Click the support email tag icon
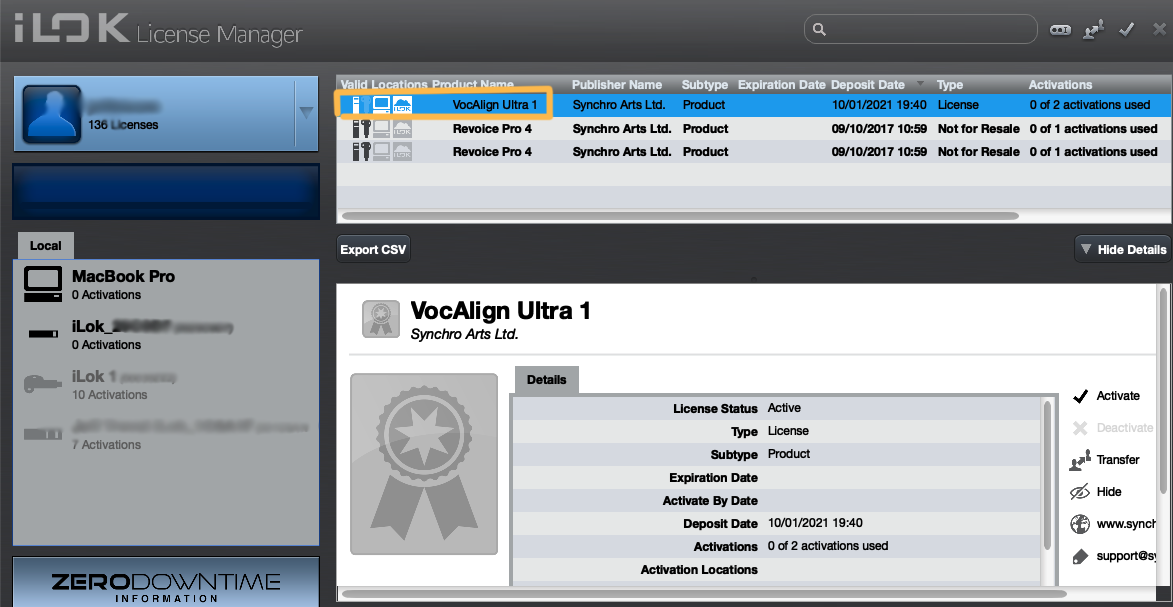Screen dimensions: 1173x607 click(1080, 556)
